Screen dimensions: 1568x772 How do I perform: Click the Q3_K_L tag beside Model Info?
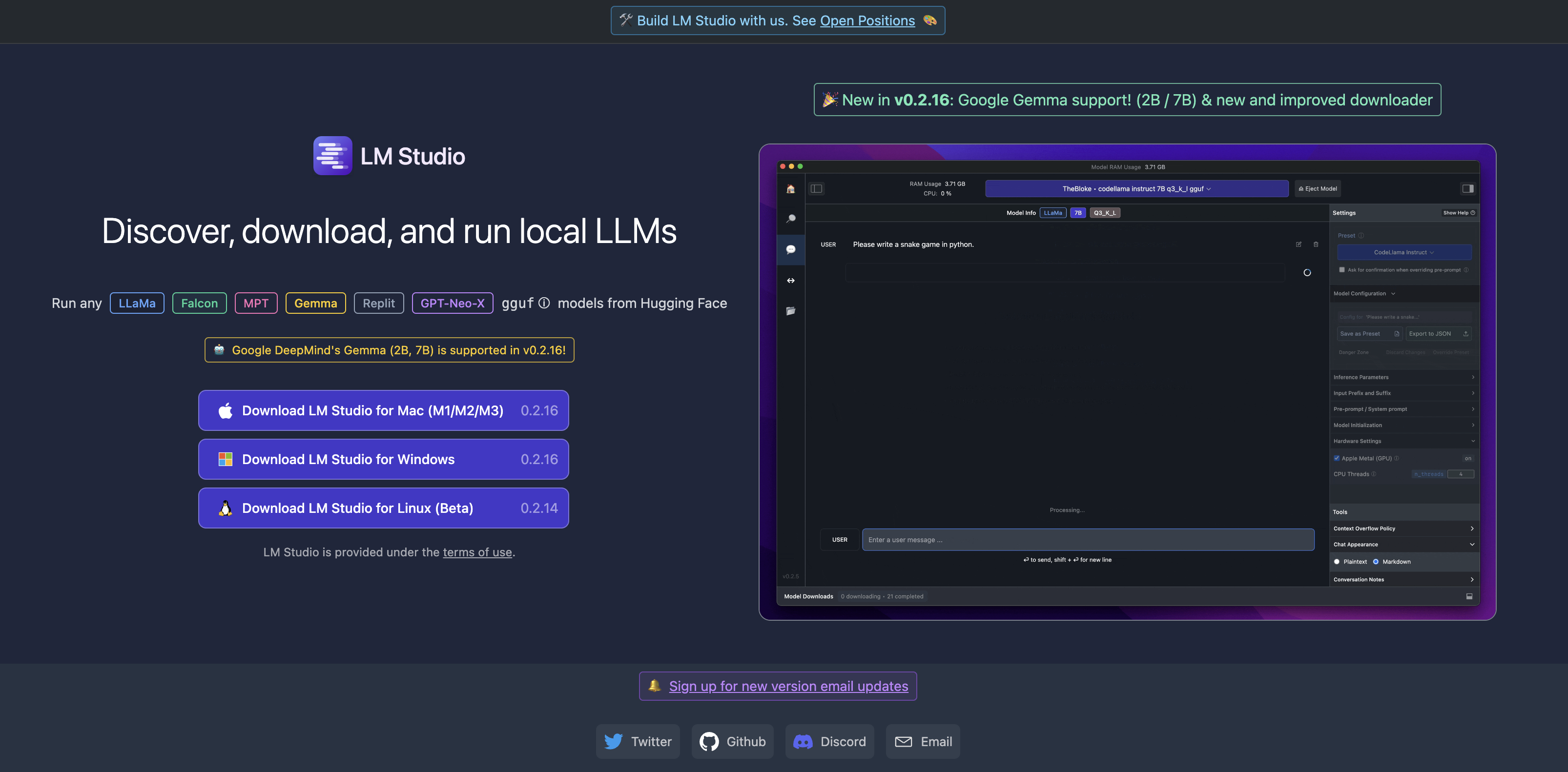[1104, 213]
